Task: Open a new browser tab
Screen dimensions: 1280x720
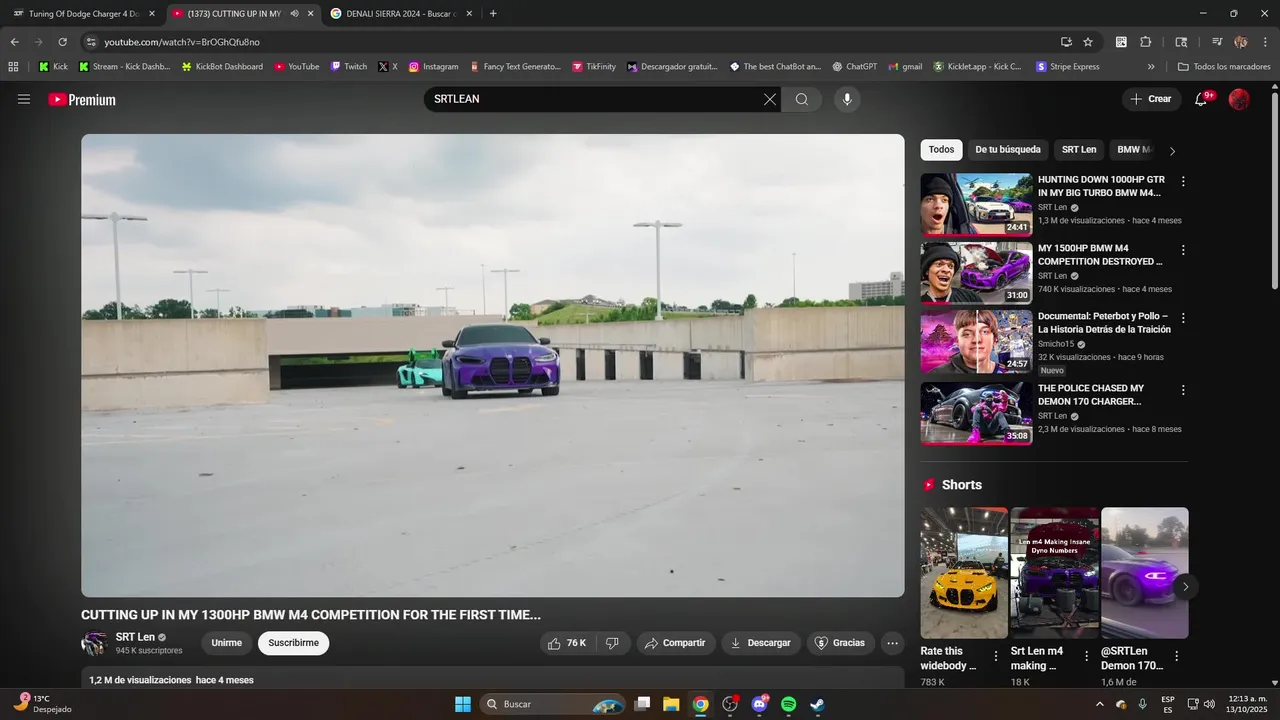Action: [493, 14]
